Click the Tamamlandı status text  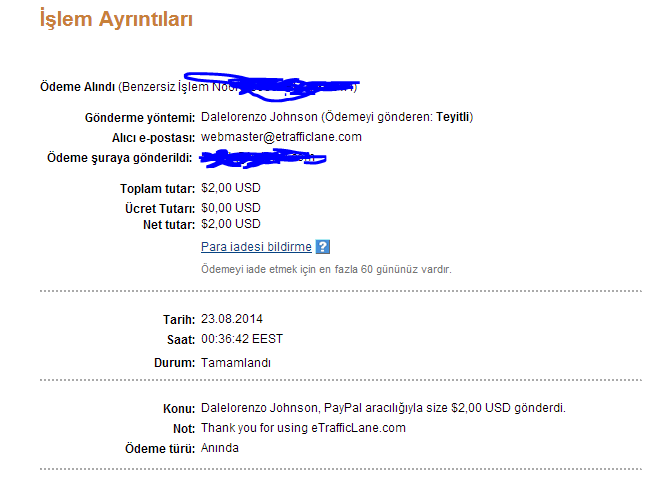pos(236,362)
